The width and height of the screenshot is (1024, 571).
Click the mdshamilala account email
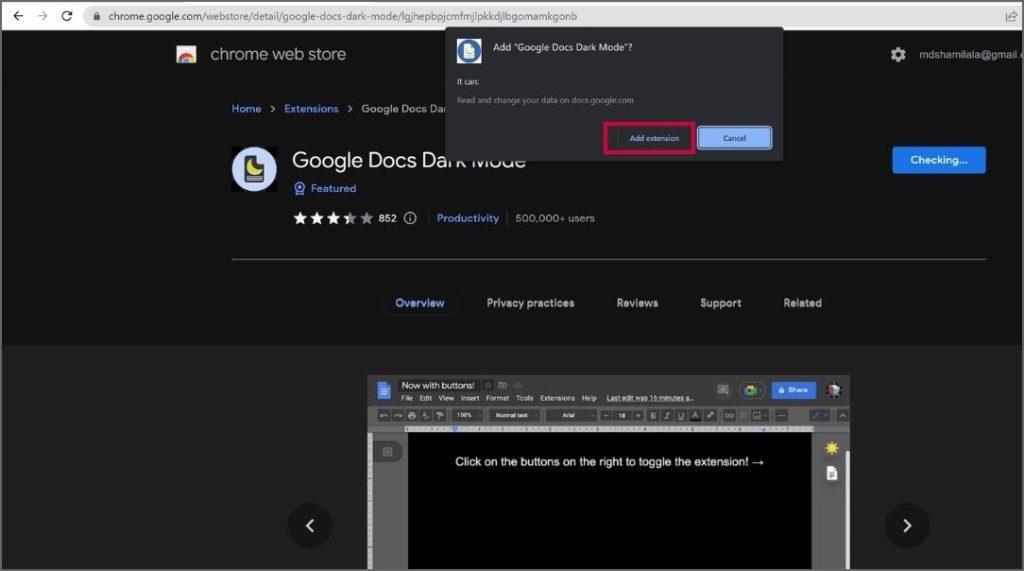(970, 55)
